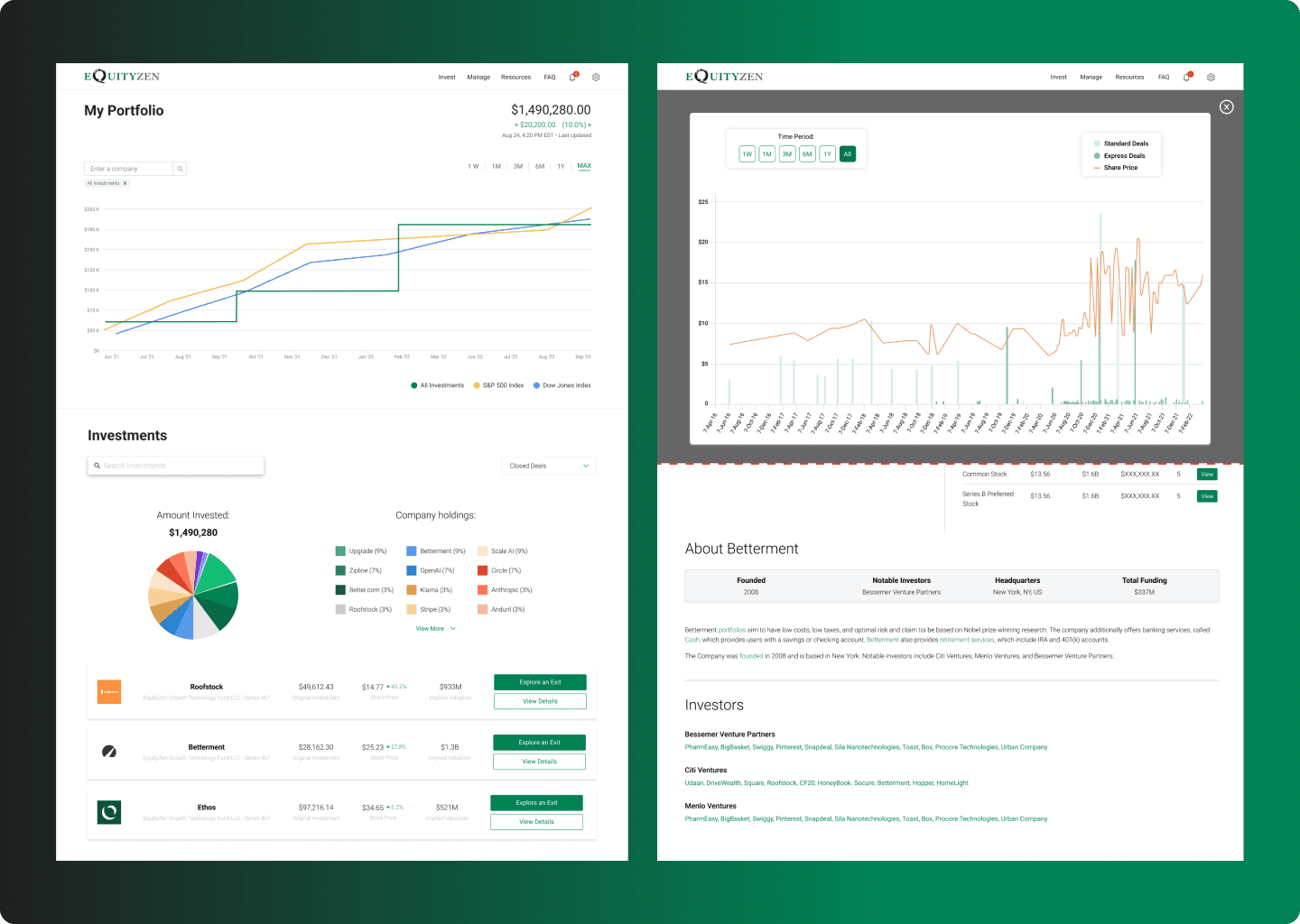Set Time Period to All in popup
The width and height of the screenshot is (1300, 924).
coord(848,154)
